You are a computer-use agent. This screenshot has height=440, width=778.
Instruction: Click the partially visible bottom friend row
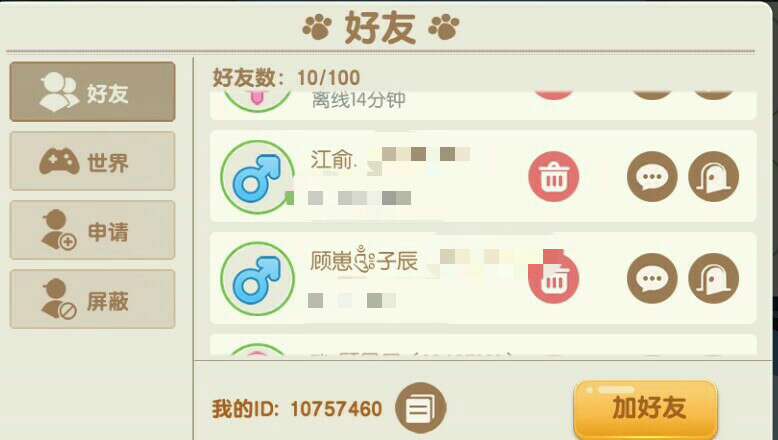[483, 345]
